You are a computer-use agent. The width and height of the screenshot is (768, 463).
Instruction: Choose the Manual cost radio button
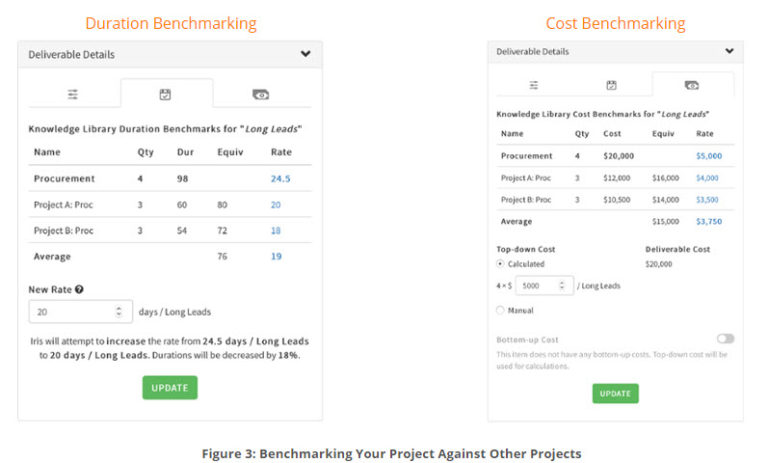[x=501, y=310]
